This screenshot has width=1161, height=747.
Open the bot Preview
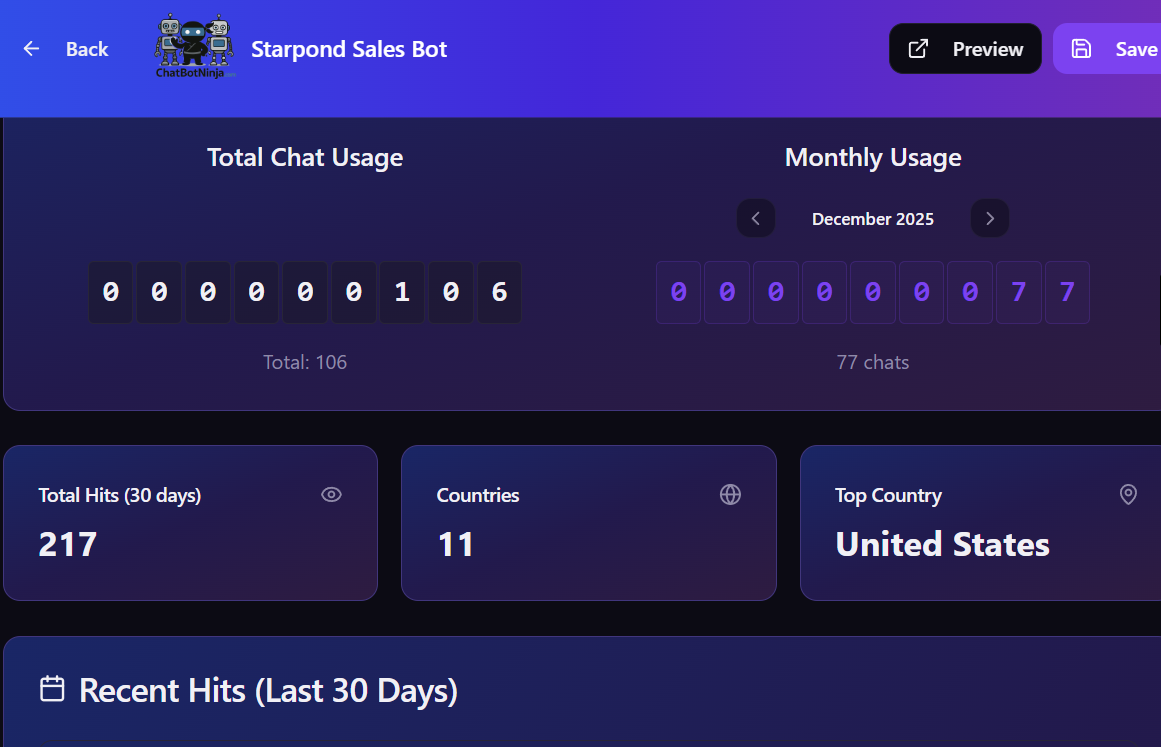[x=965, y=49]
